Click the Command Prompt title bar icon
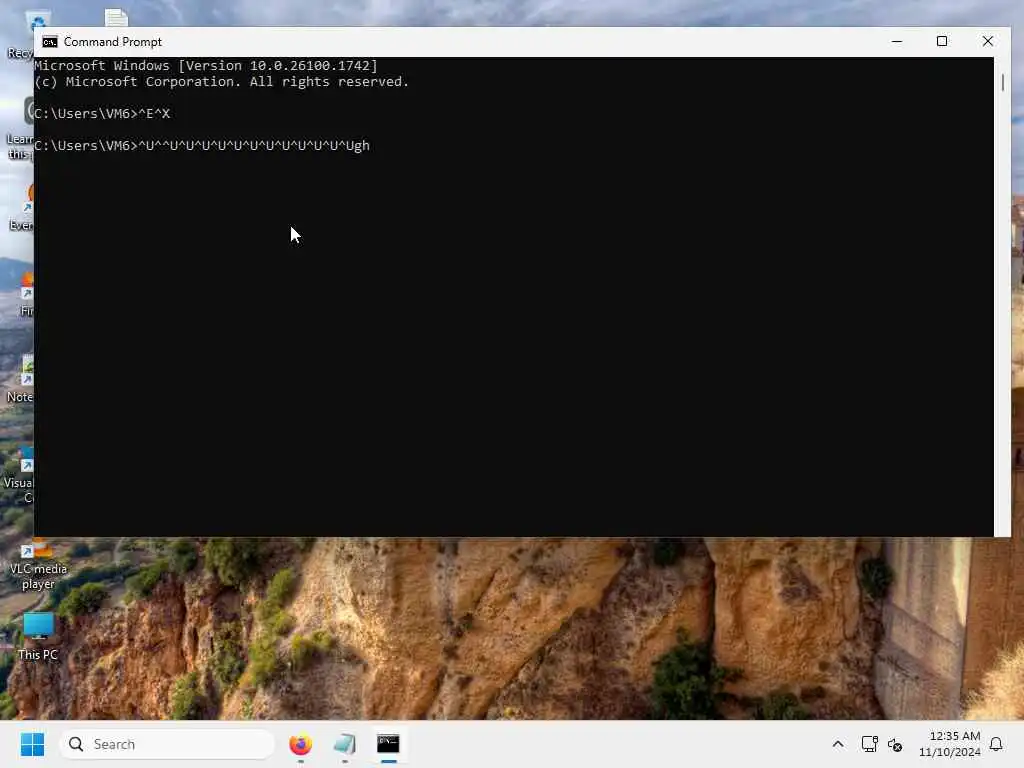Viewport: 1024px width, 768px height. click(x=50, y=42)
